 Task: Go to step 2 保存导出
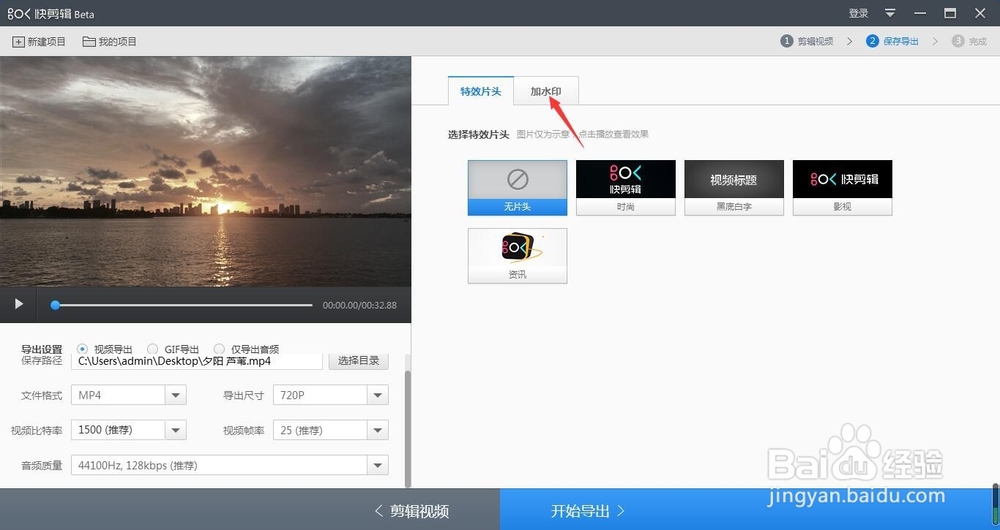[x=892, y=41]
